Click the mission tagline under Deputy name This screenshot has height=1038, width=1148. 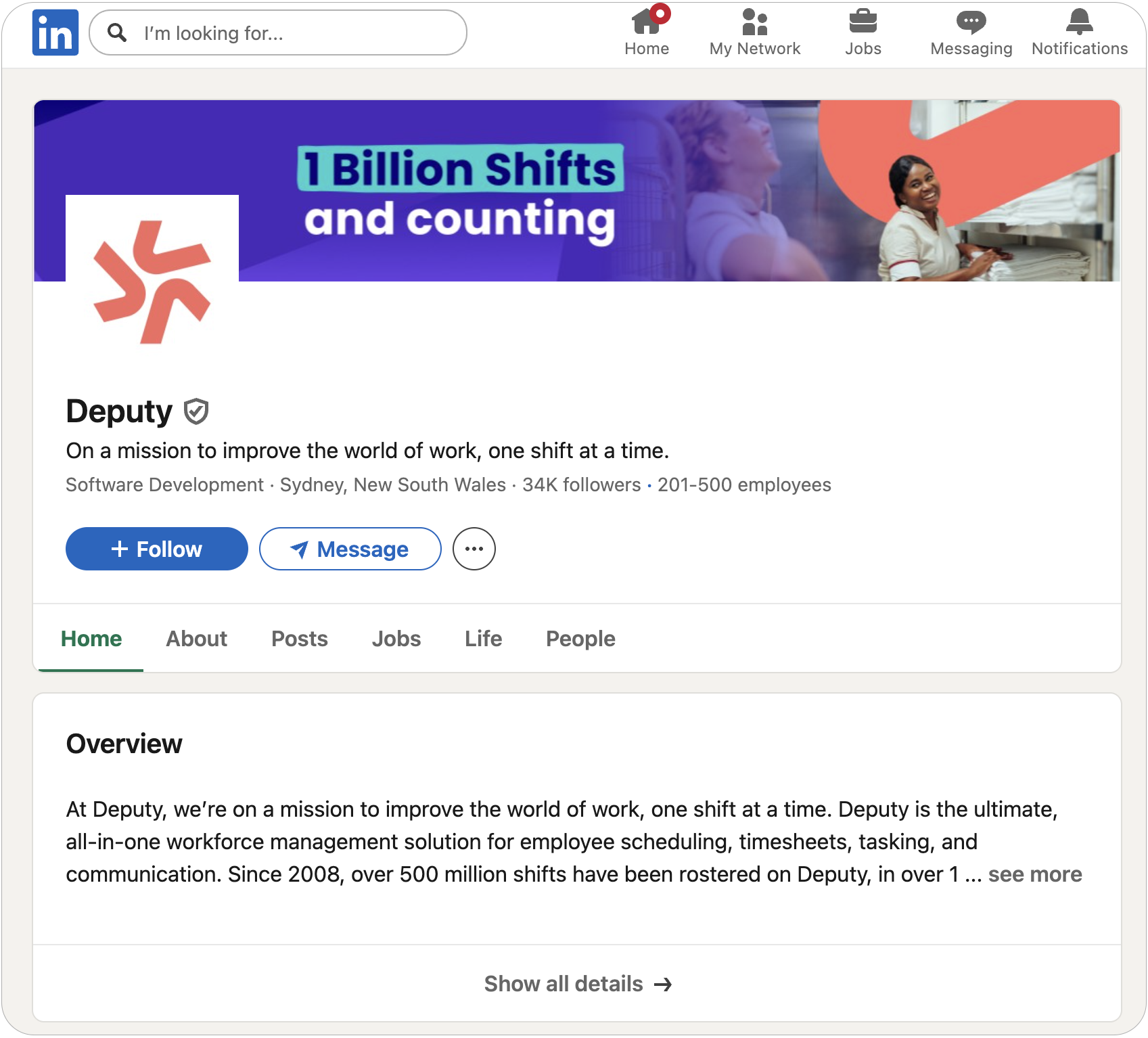point(367,451)
